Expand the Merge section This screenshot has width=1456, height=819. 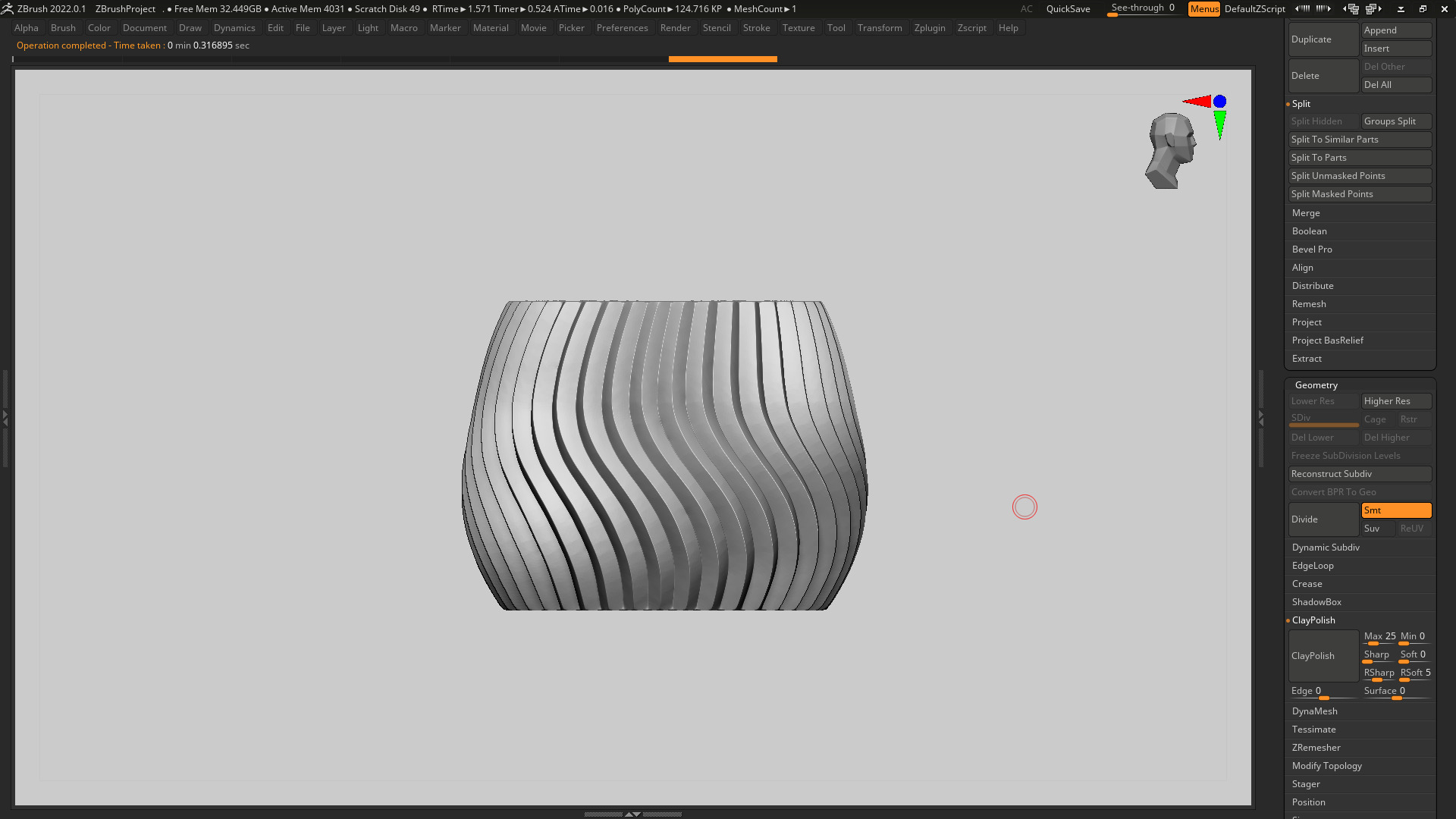pyautogui.click(x=1306, y=213)
